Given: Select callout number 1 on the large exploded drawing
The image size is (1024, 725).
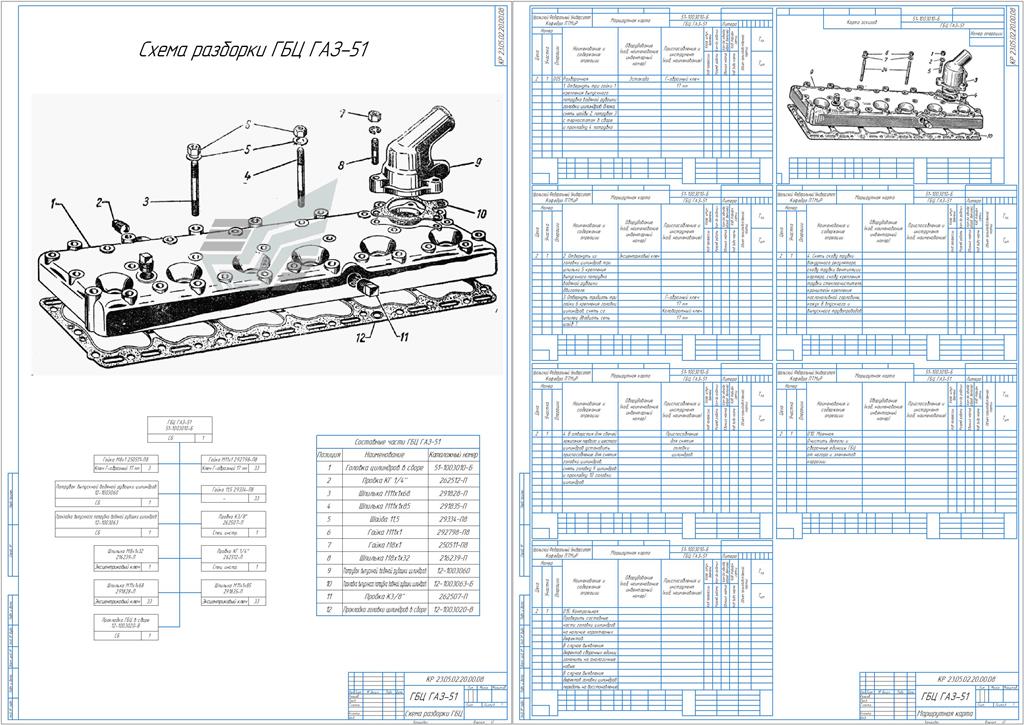Looking at the screenshot, I should click(x=54, y=204).
